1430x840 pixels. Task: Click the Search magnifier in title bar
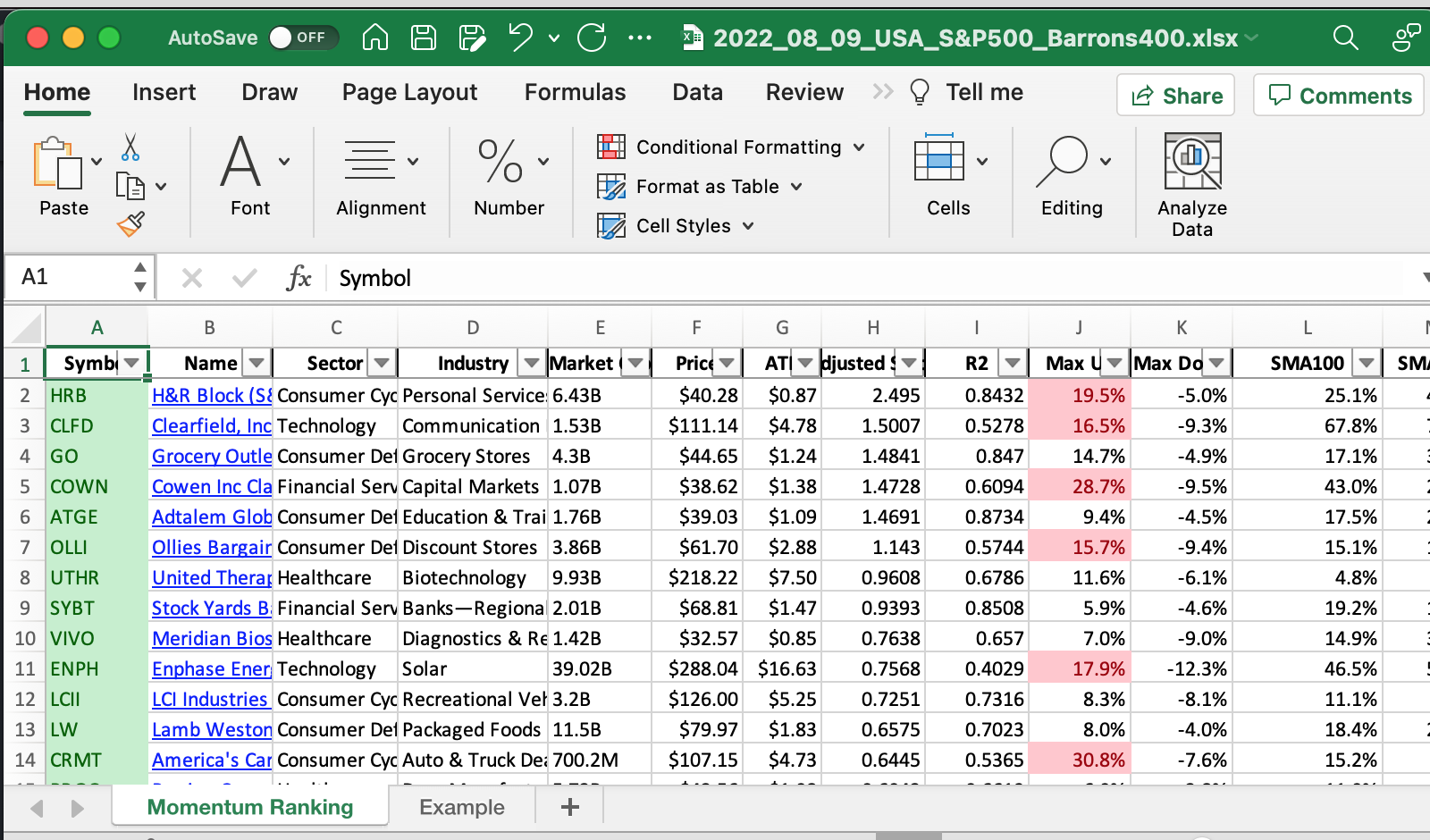1345,38
